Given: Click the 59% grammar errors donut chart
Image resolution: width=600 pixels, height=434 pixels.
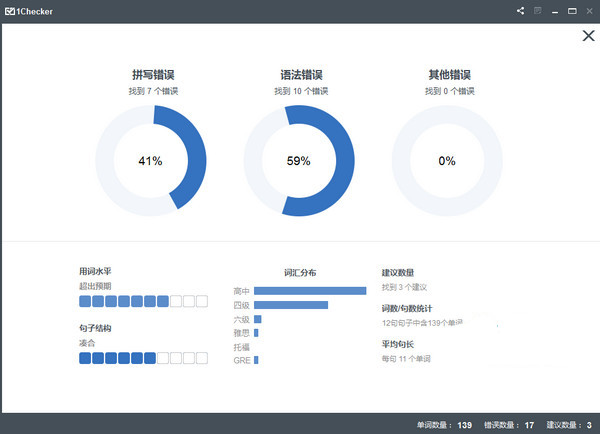Looking at the screenshot, I should 299,161.
